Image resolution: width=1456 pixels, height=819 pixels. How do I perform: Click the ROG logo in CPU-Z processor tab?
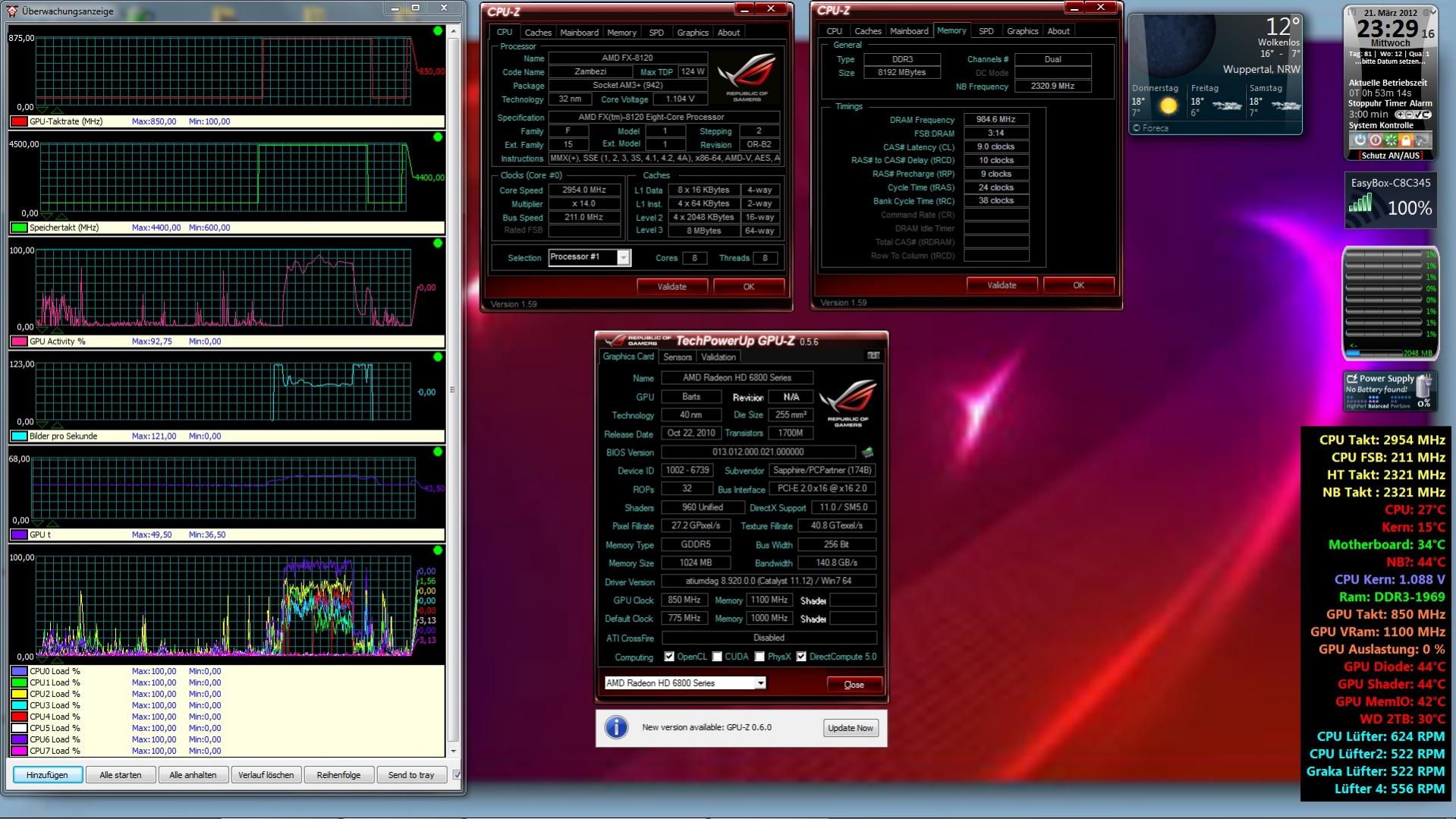[747, 78]
